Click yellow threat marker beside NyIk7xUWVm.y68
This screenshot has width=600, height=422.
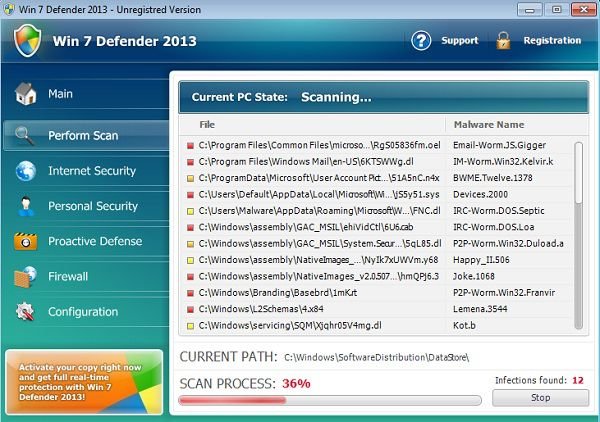tap(190, 261)
